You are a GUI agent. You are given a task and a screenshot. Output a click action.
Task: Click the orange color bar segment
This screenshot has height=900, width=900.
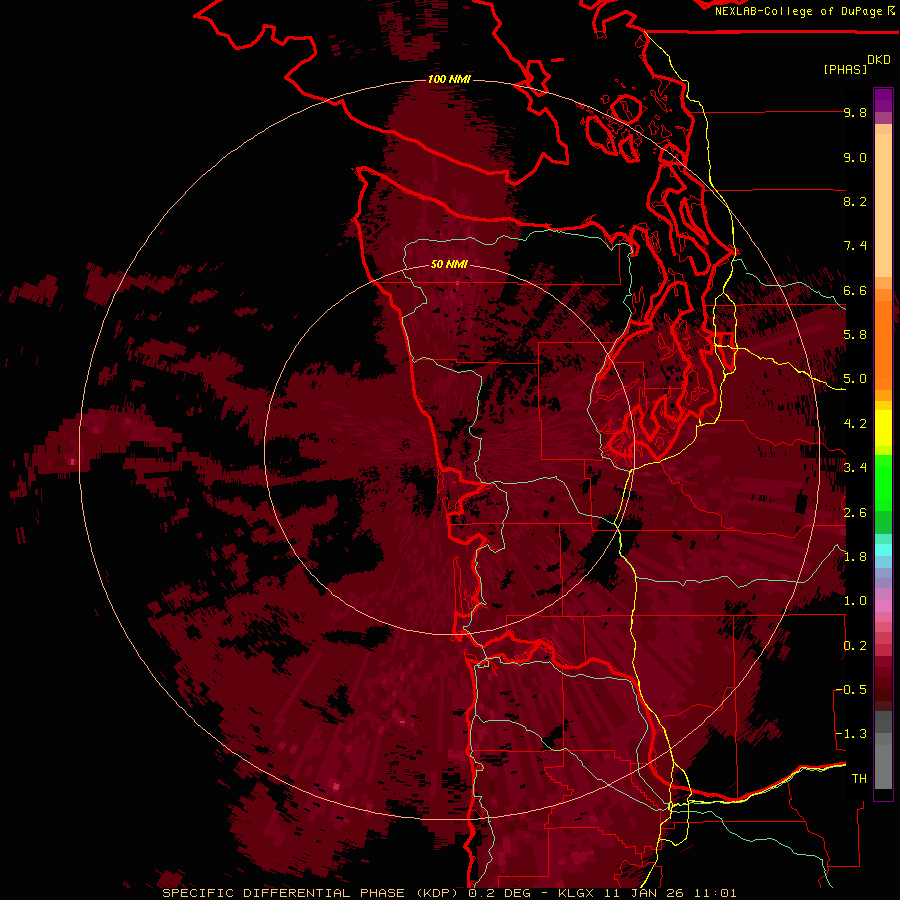(x=883, y=344)
